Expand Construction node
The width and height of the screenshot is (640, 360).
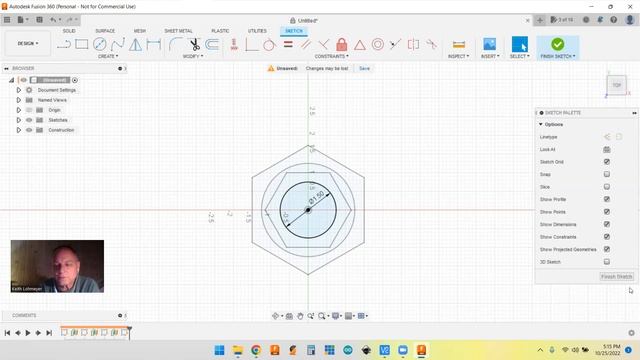pos(18,130)
